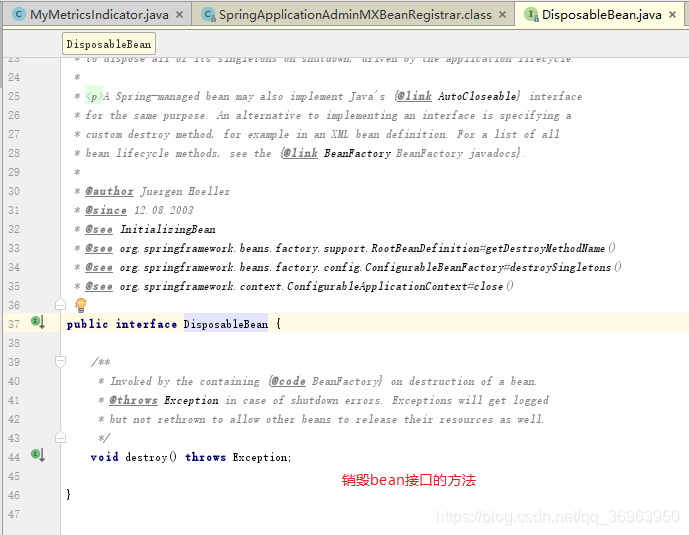Click line number 37 in the gutter
Screen dimensions: 689x535
pyautogui.click(x=14, y=324)
